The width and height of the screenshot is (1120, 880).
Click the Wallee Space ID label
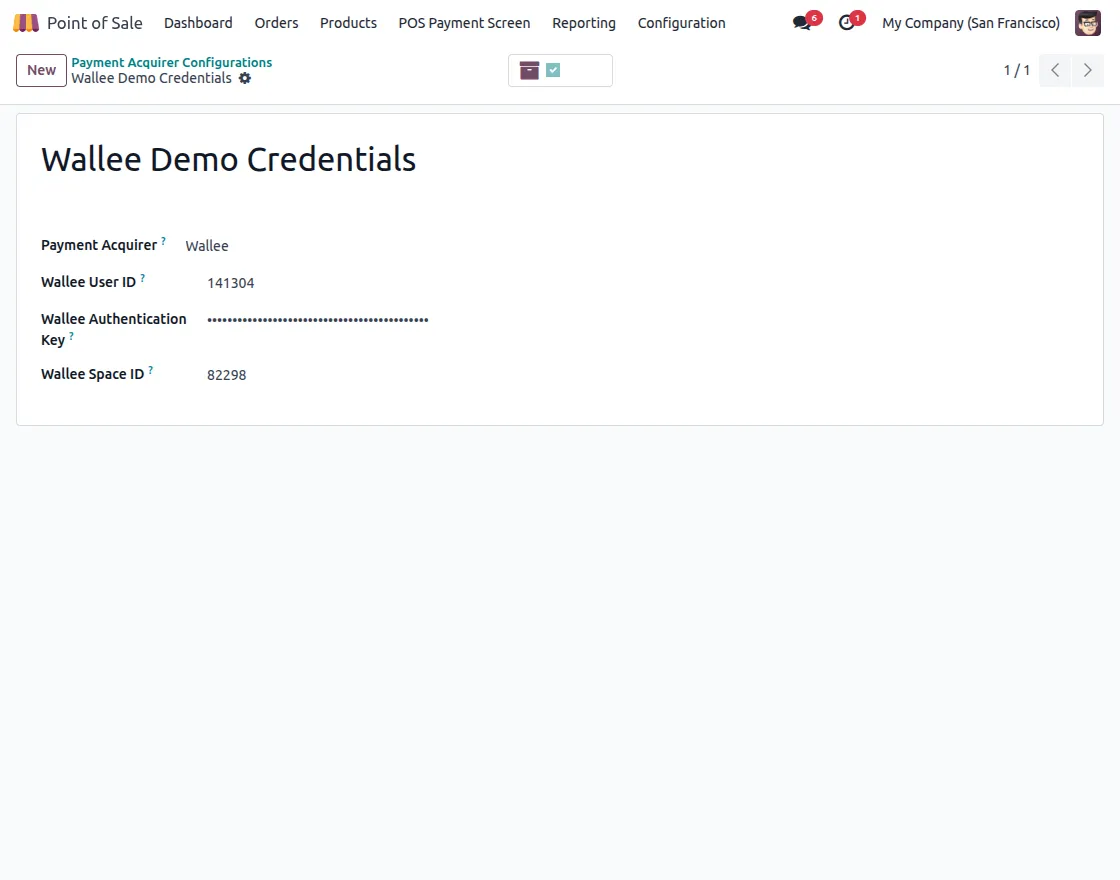93,374
